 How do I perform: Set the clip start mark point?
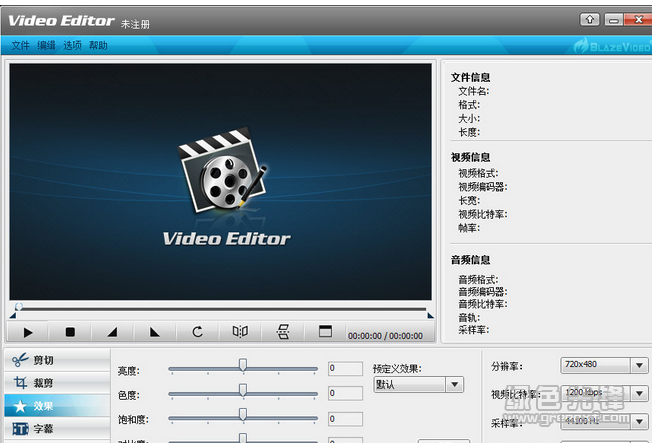point(112,332)
